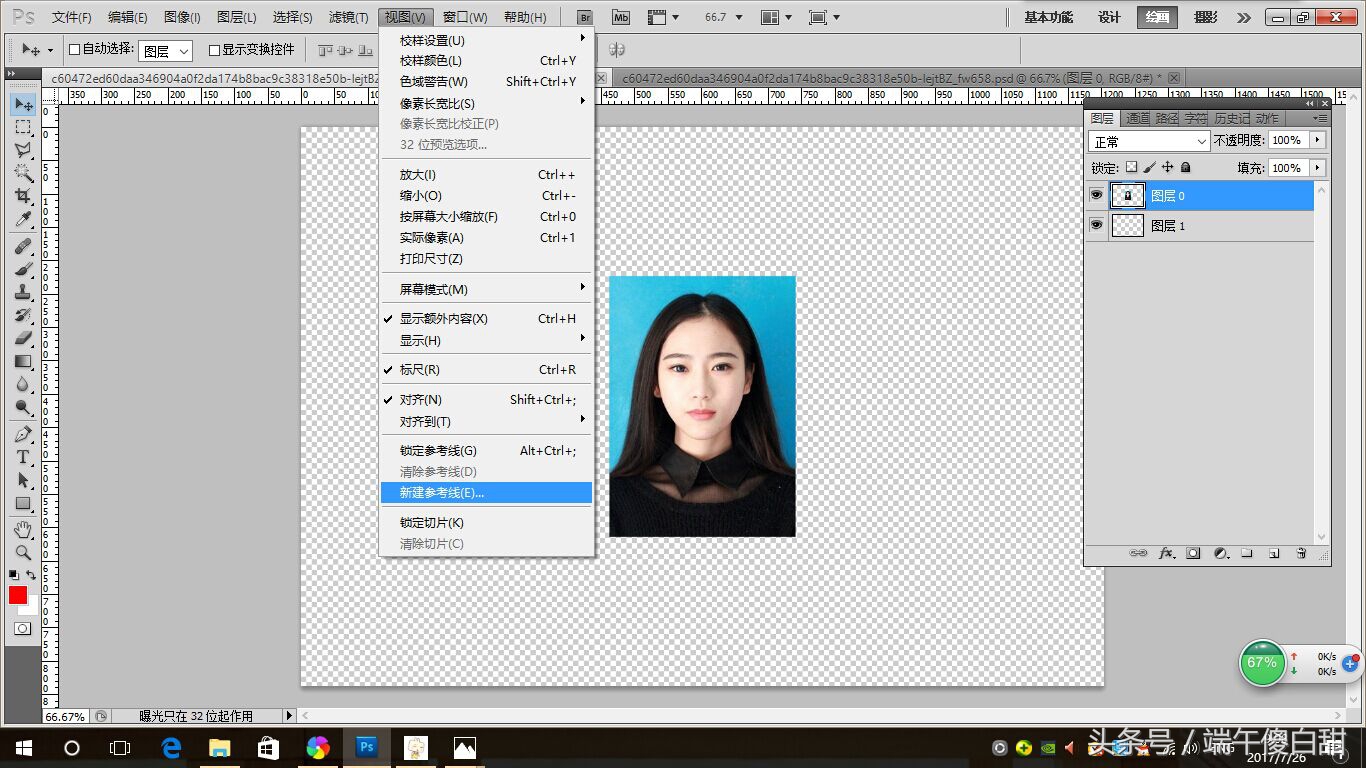Select the Type tool
1366x768 pixels.
point(22,455)
